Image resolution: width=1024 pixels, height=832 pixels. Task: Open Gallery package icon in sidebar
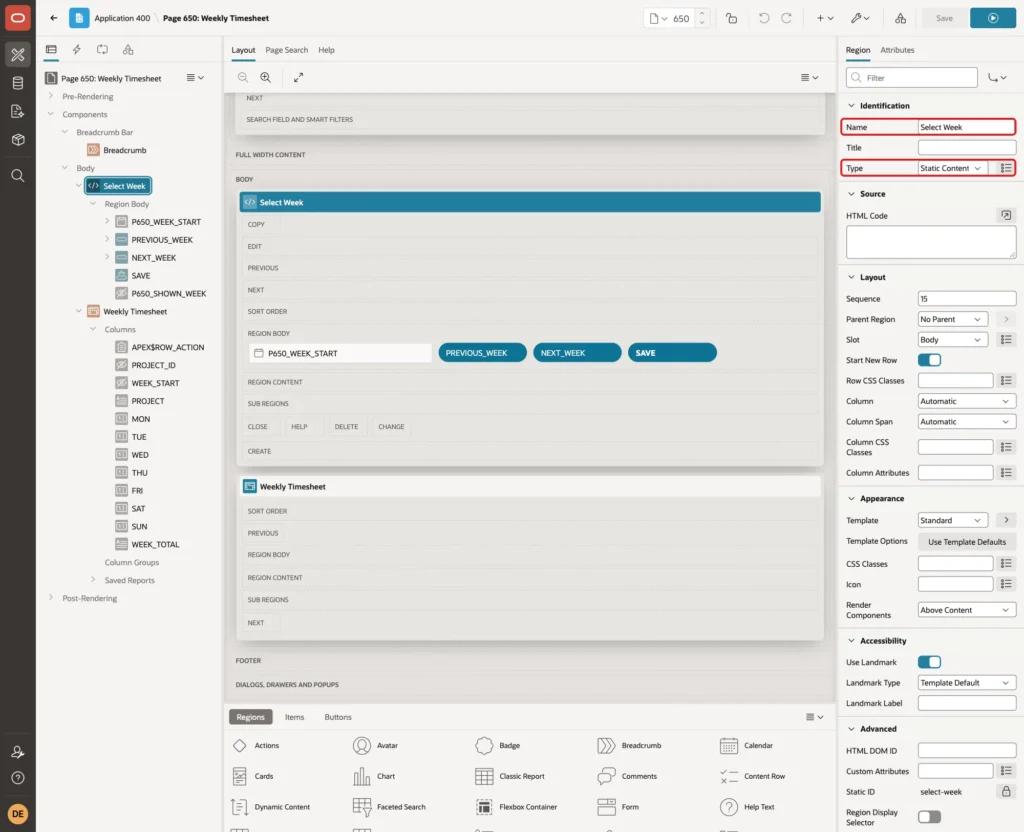coord(18,139)
